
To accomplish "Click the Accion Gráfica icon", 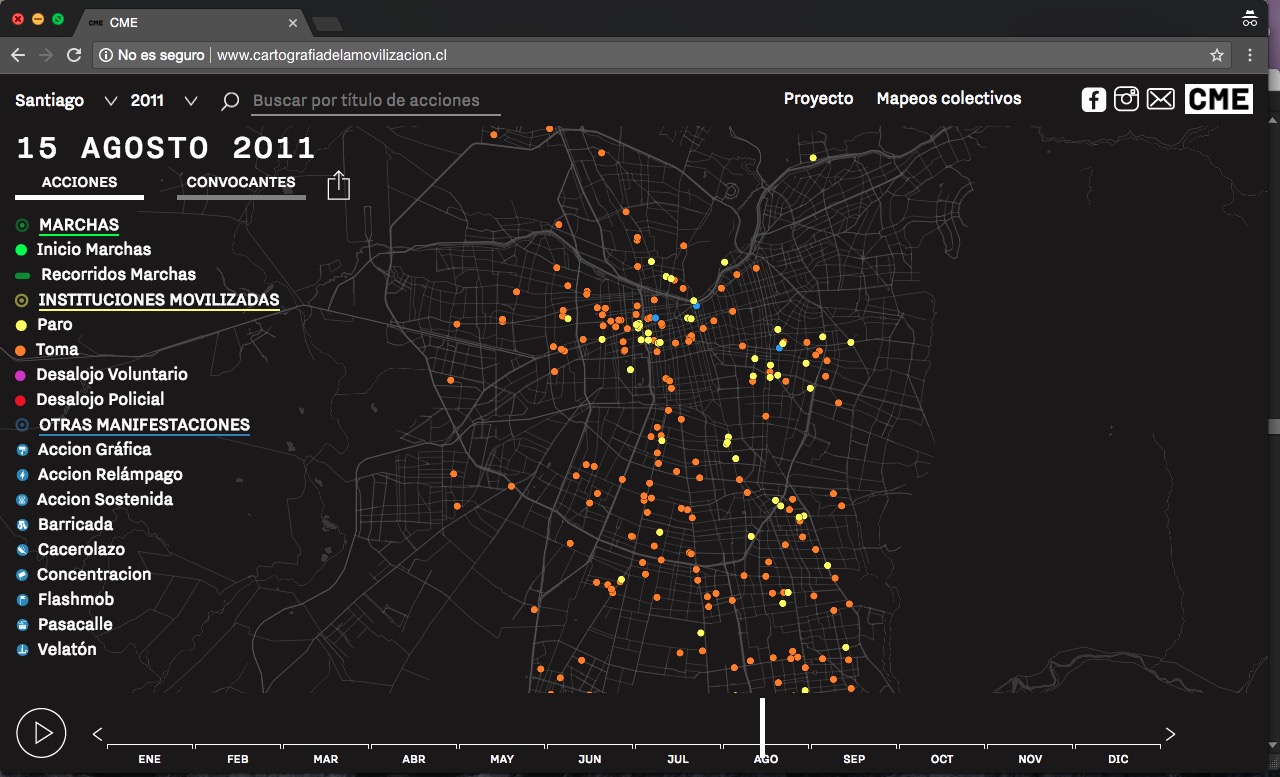I will [22, 450].
